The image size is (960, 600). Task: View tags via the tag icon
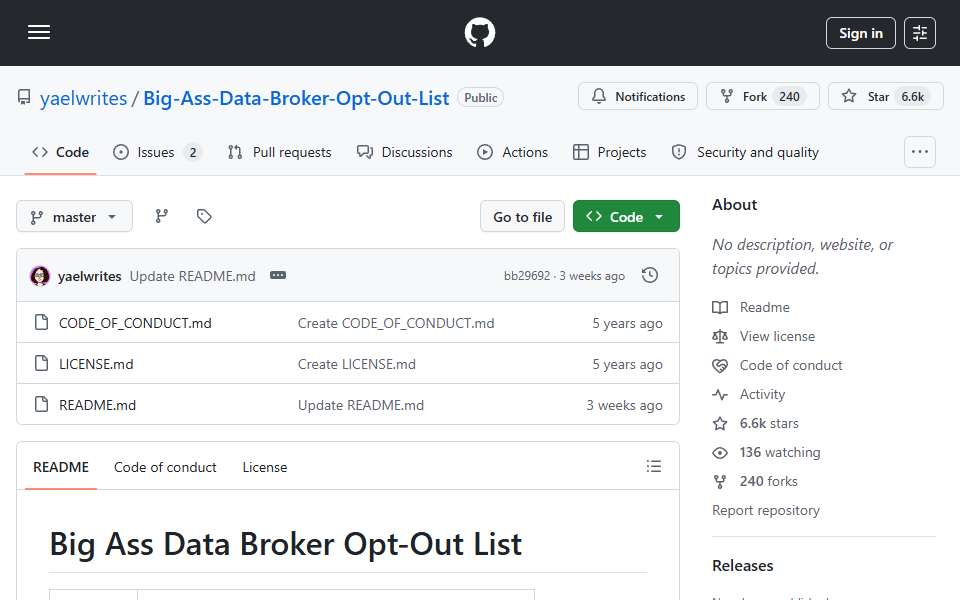[x=204, y=216]
